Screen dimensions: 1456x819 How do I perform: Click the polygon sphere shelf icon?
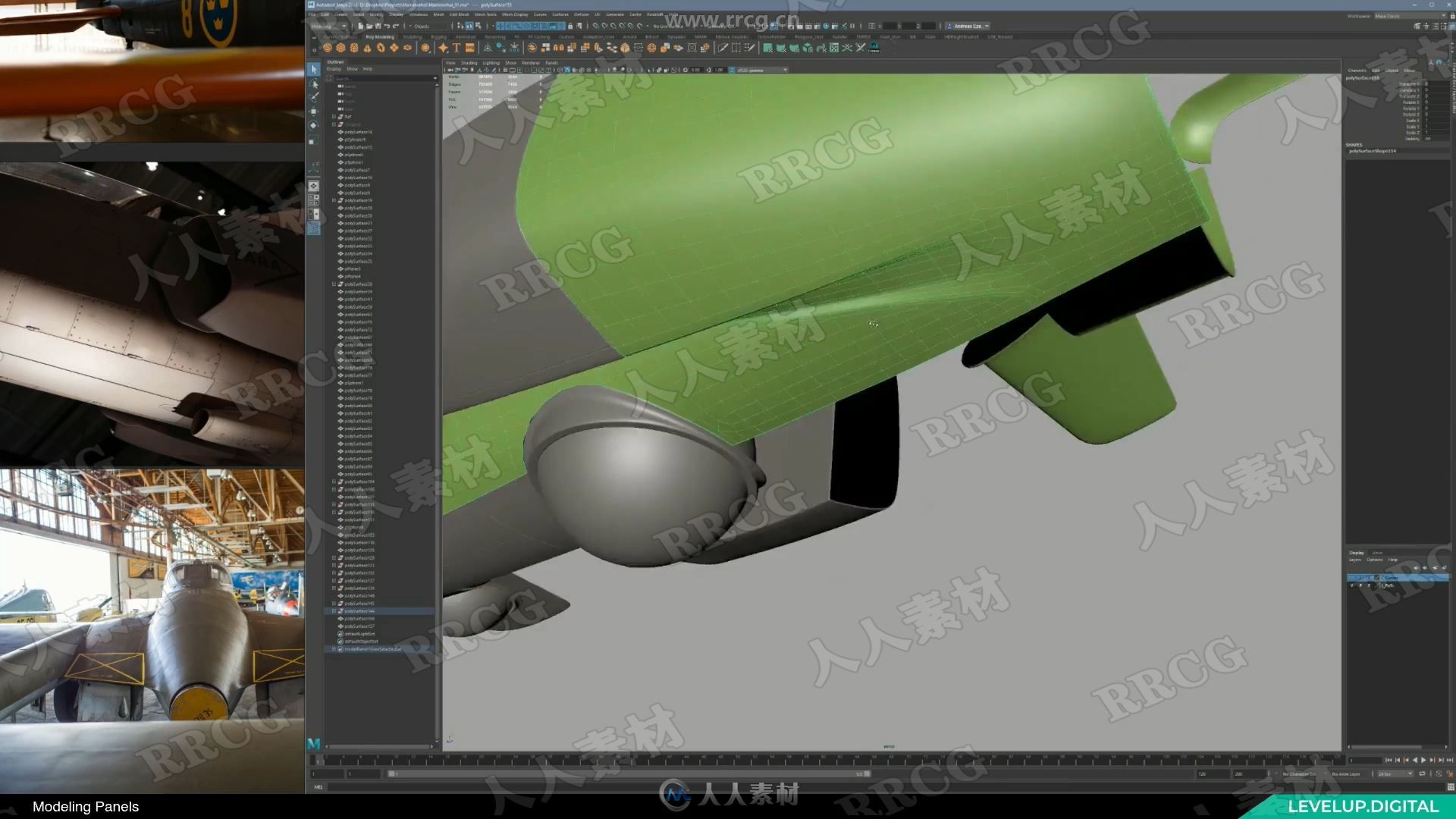[328, 48]
